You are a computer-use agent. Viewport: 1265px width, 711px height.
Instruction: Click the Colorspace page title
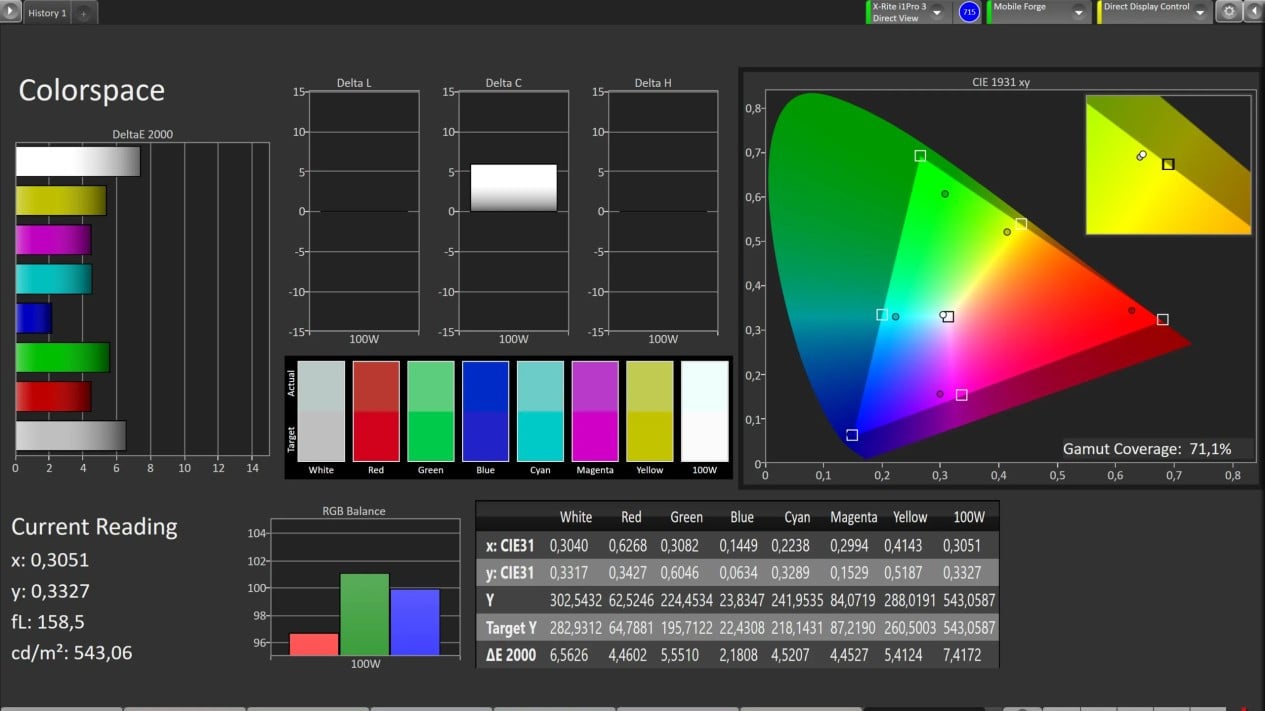(91, 90)
